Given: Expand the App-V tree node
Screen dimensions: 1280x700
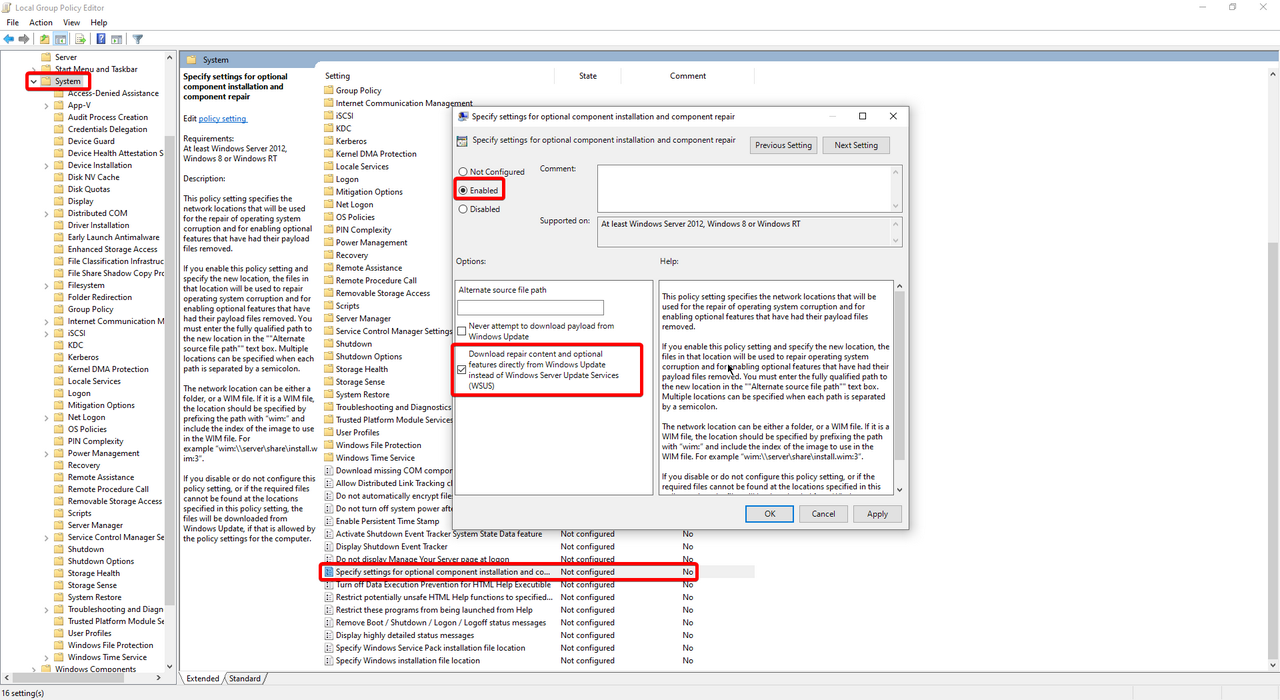Looking at the screenshot, I should click(x=47, y=105).
